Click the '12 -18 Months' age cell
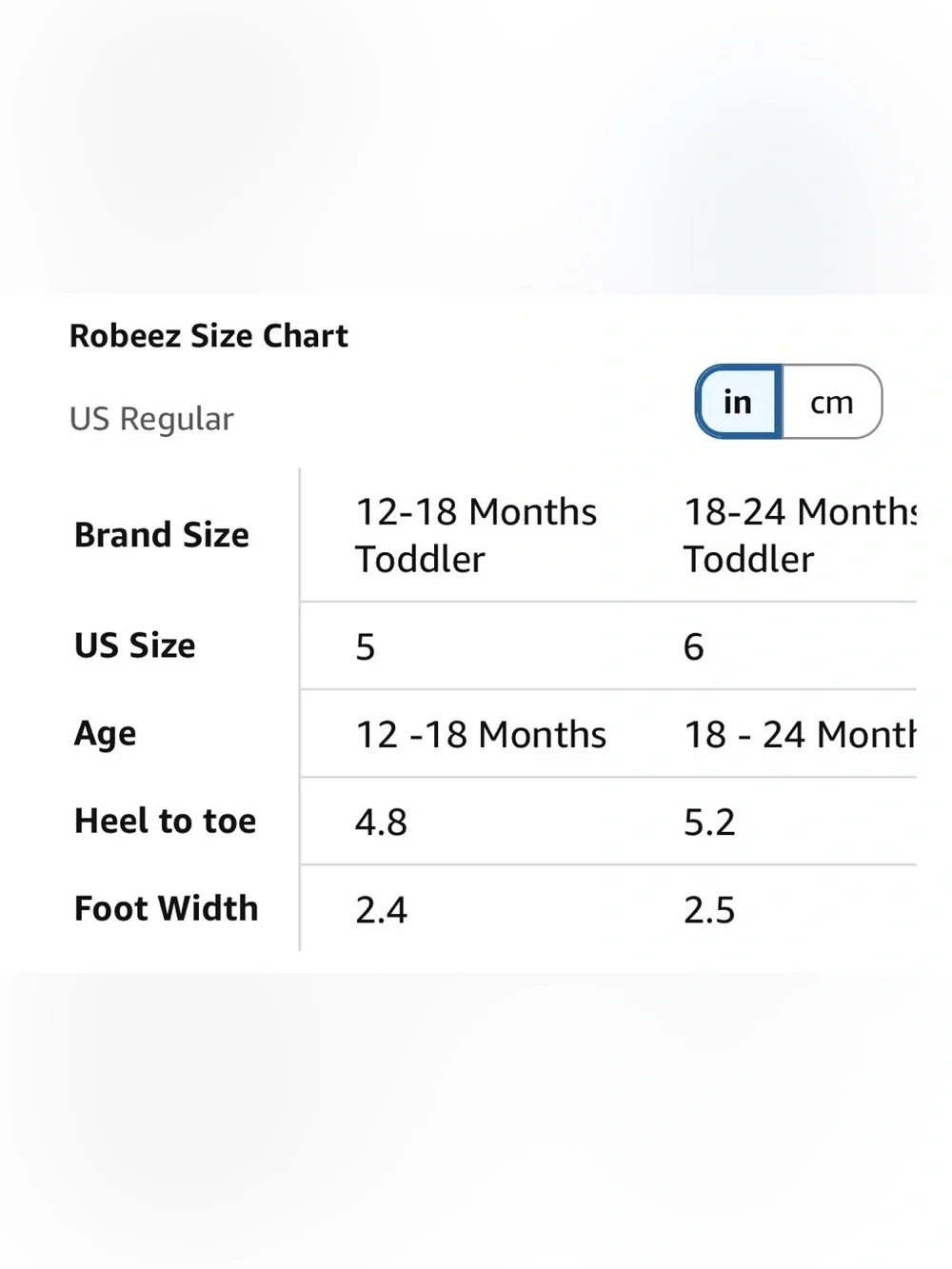952x1269 pixels. (481, 735)
